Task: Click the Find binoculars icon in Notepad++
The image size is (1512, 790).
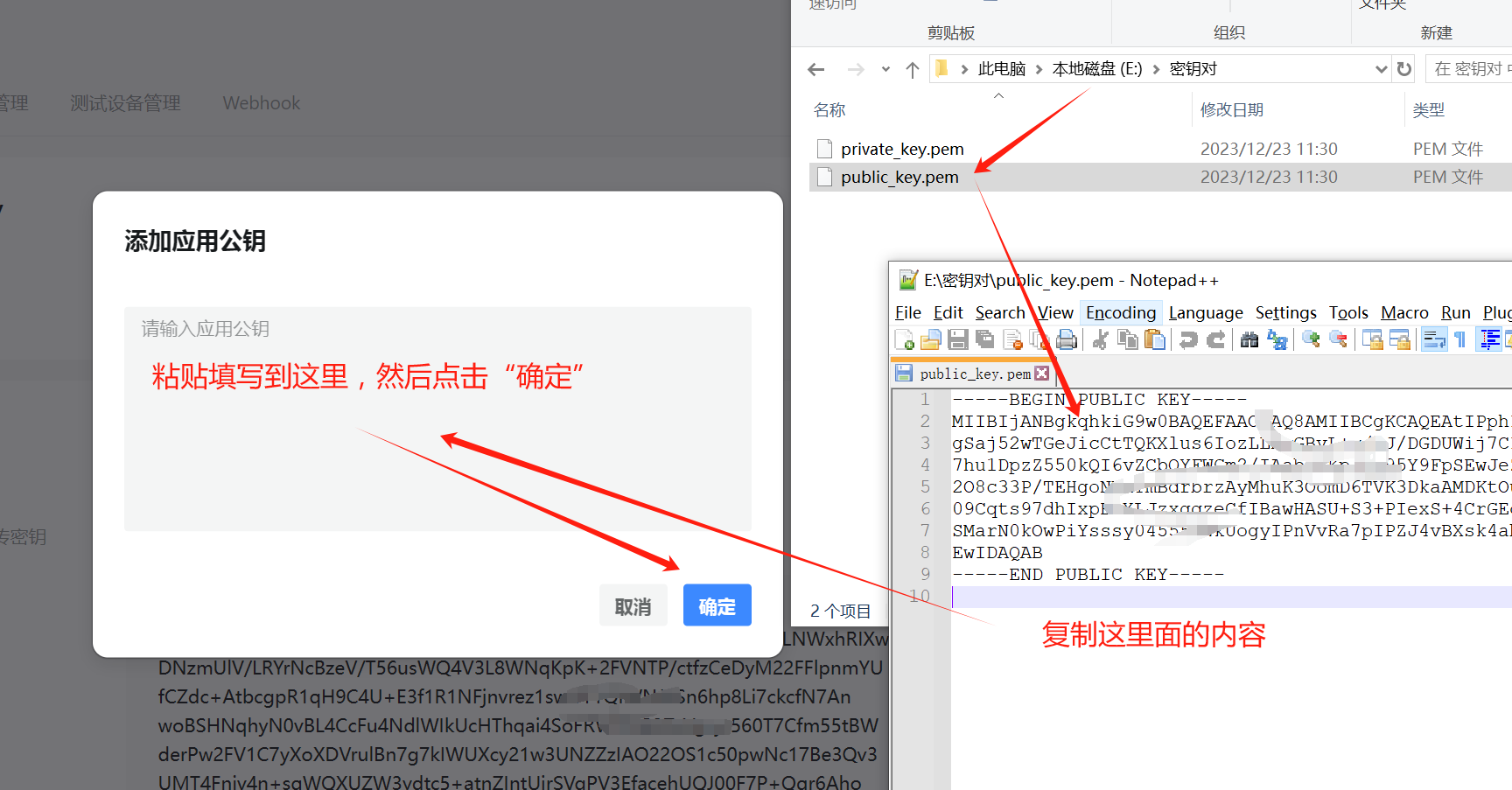Action: click(x=1249, y=339)
